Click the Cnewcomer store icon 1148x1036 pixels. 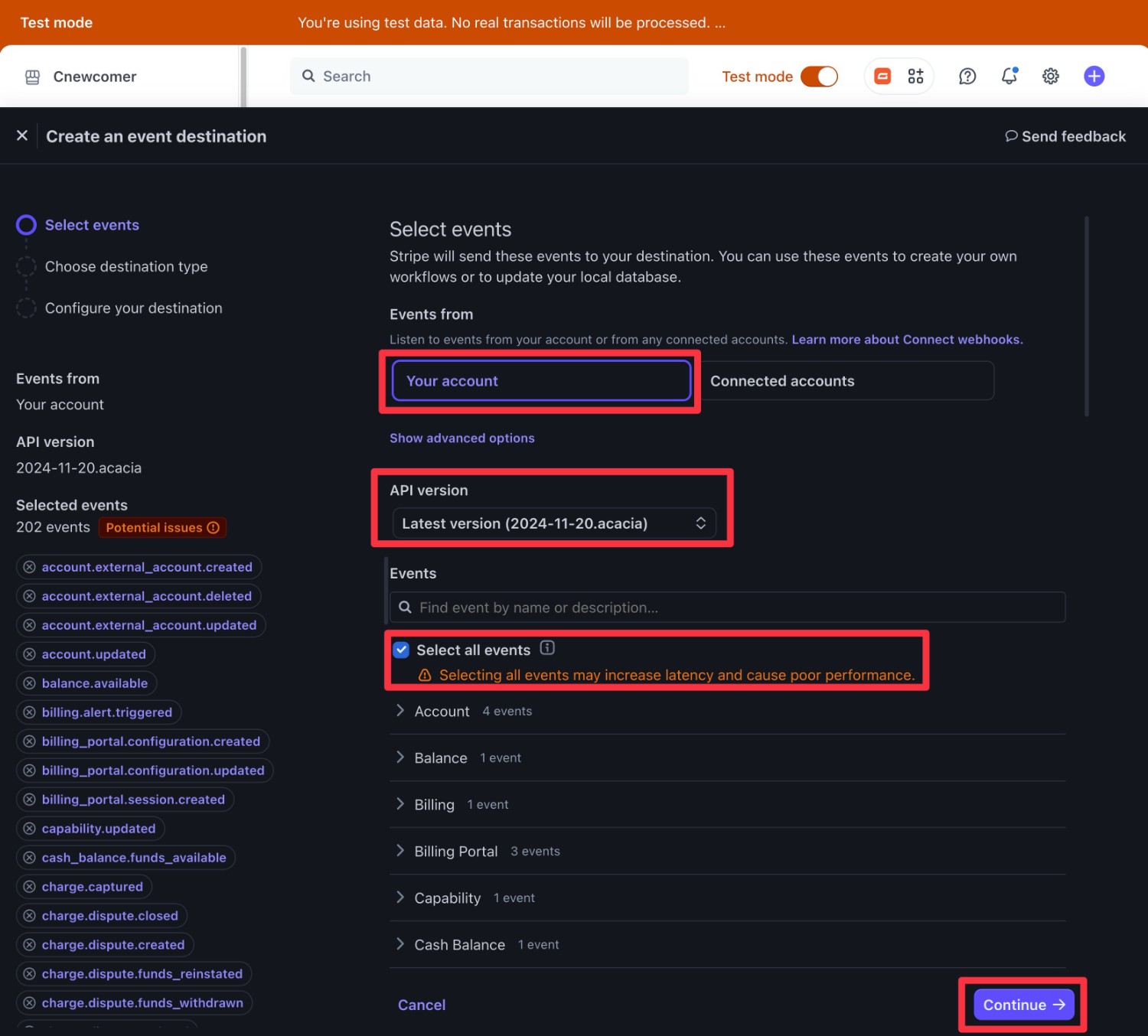[33, 77]
